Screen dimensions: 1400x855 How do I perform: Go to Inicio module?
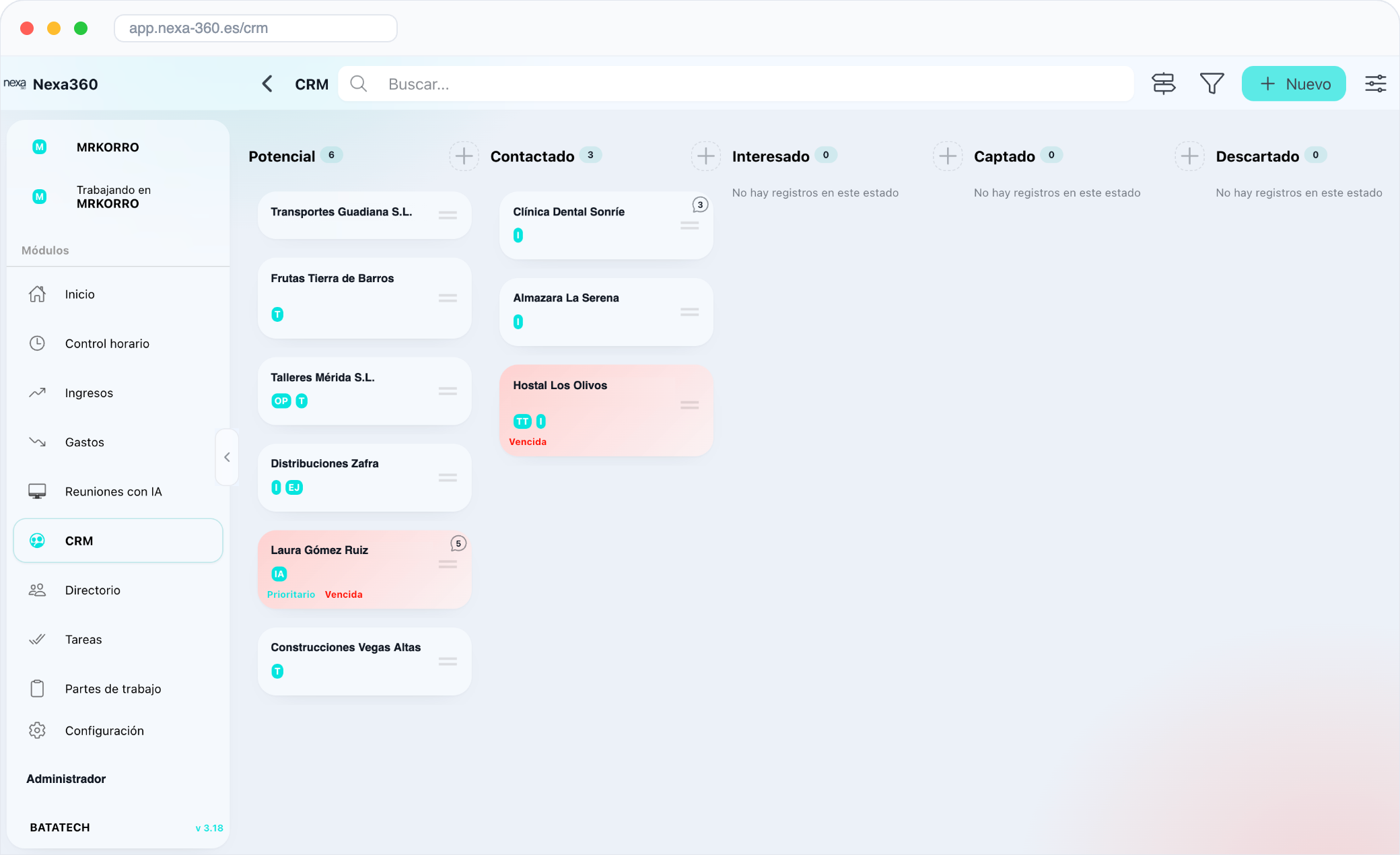pos(118,294)
